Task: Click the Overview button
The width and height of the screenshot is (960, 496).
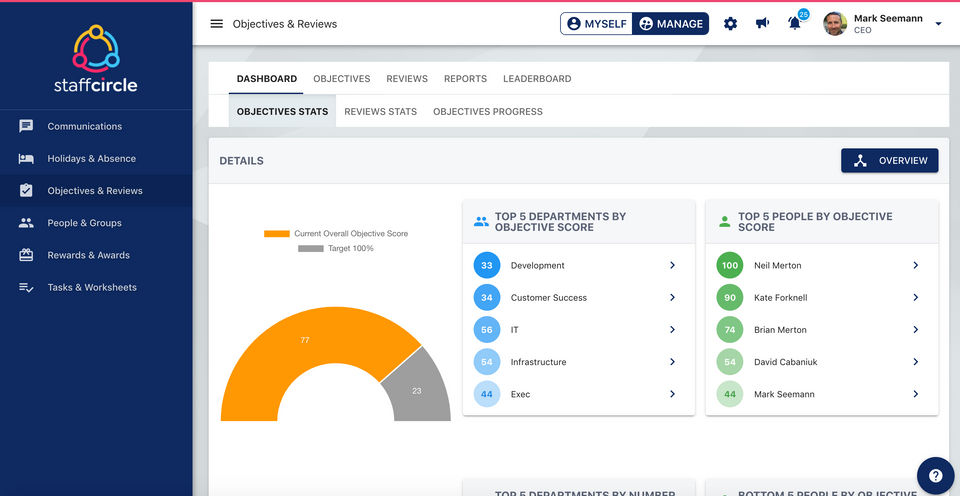Action: 889,160
